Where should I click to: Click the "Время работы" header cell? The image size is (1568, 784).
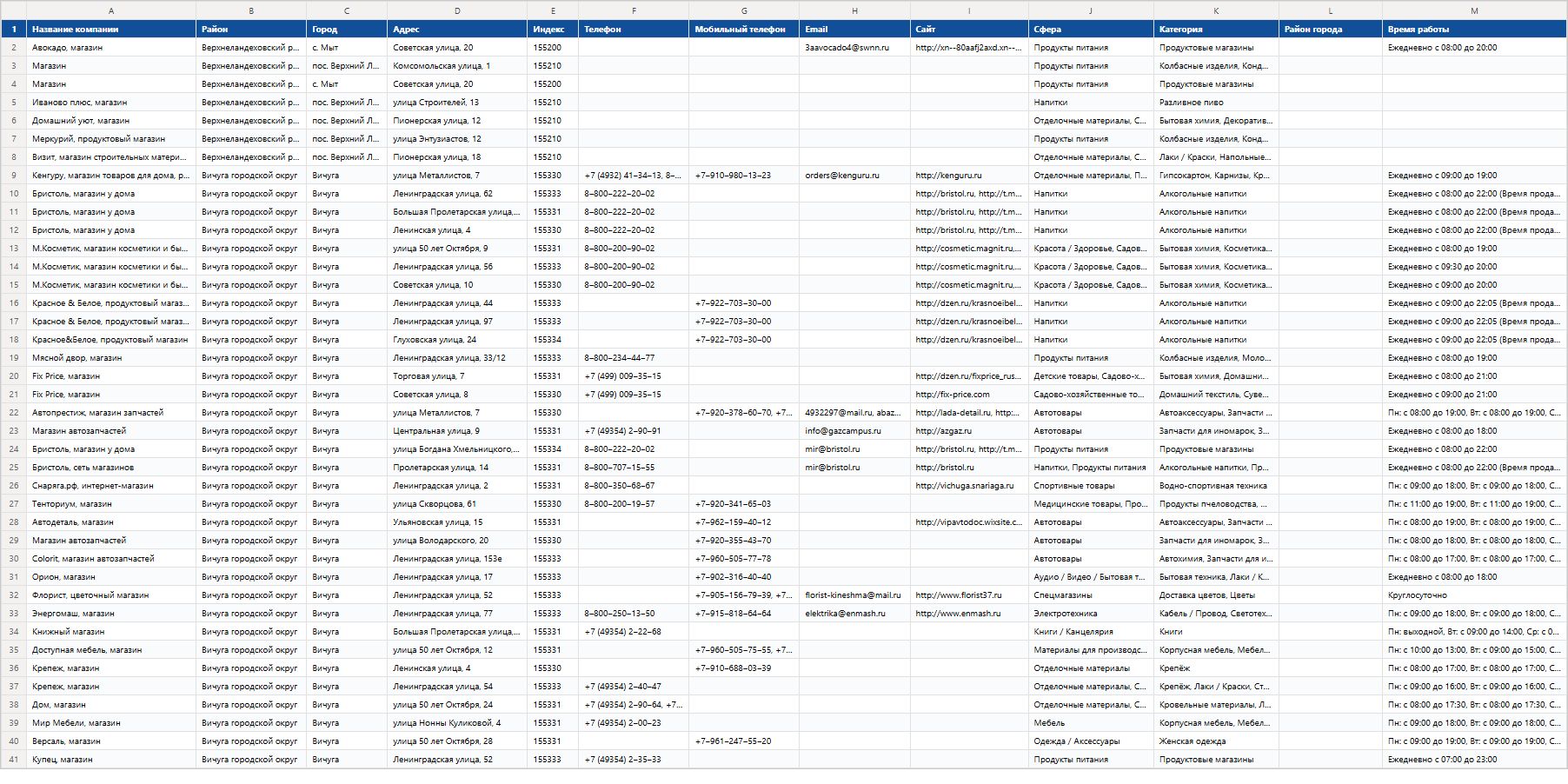tap(1474, 29)
